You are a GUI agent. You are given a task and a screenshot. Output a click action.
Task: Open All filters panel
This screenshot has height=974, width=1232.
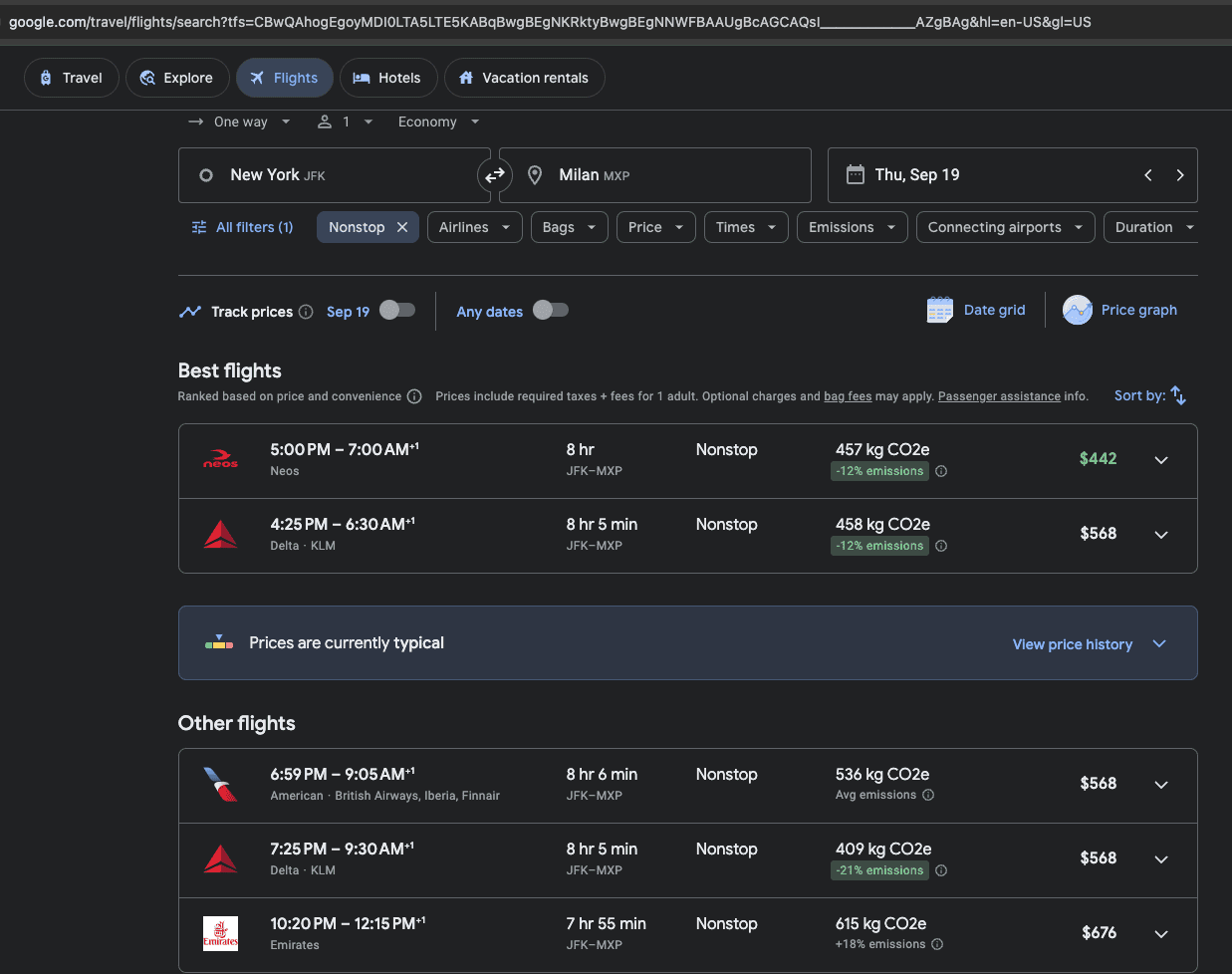pos(242,227)
